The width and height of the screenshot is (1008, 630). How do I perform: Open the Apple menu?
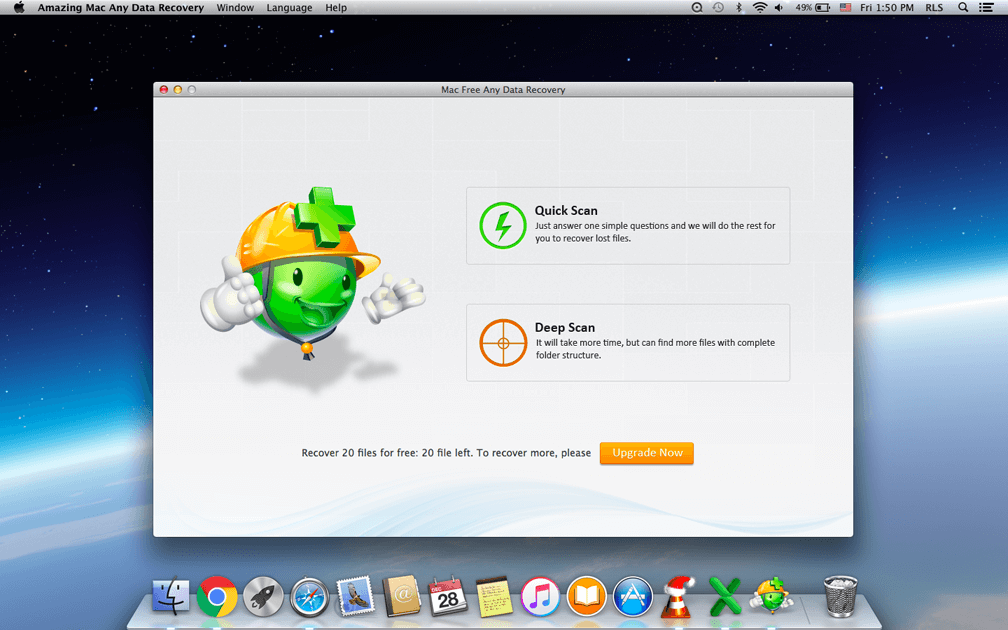pyautogui.click(x=19, y=8)
